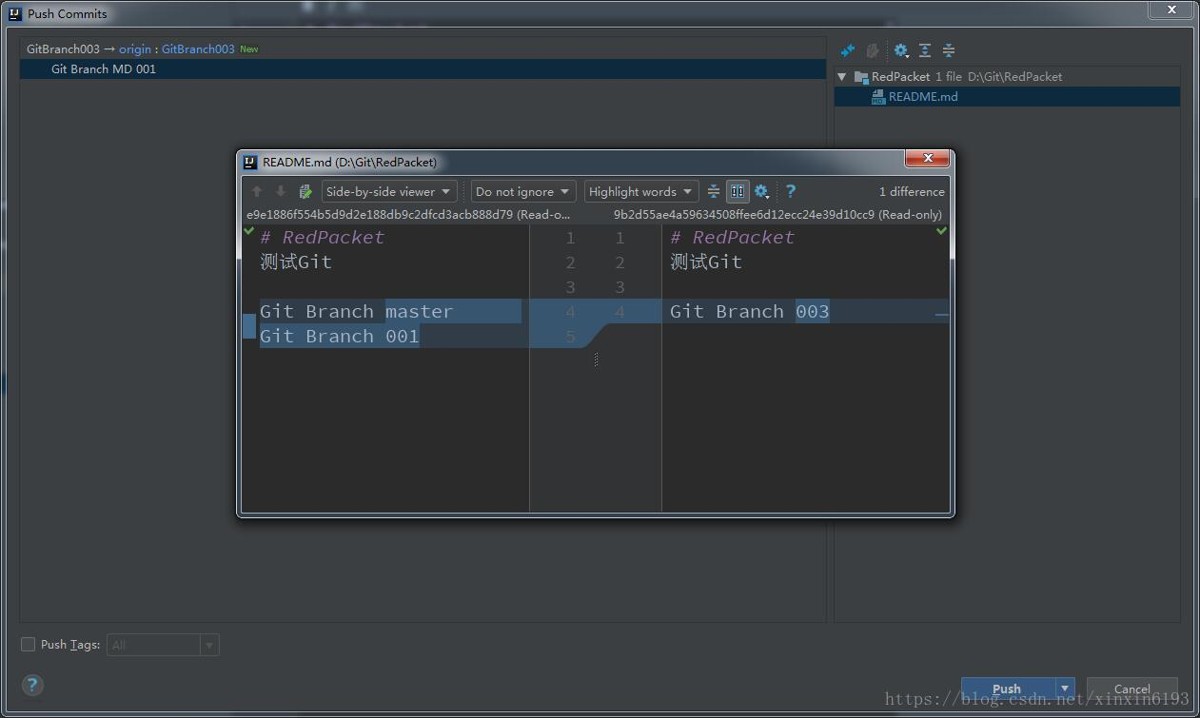Click the Show Diff icon in changes panel
This screenshot has height=718, width=1200.
point(848,50)
